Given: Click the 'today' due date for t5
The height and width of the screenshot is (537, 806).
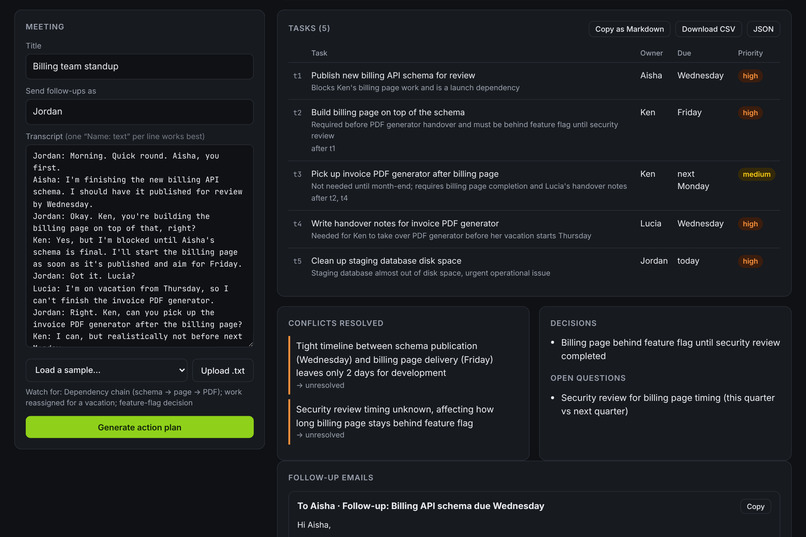Looking at the screenshot, I should coord(688,261).
